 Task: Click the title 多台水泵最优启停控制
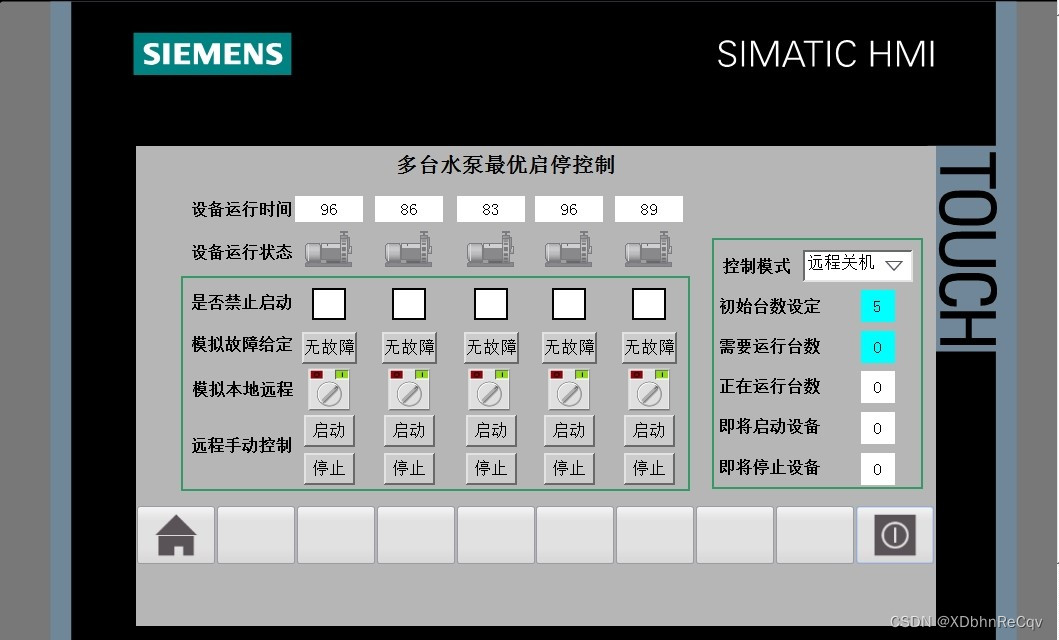click(506, 165)
